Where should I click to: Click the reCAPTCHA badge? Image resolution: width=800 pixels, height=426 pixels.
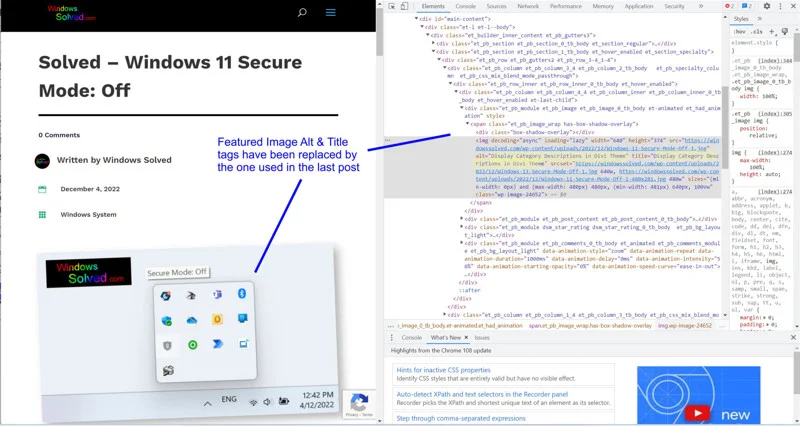click(x=359, y=405)
